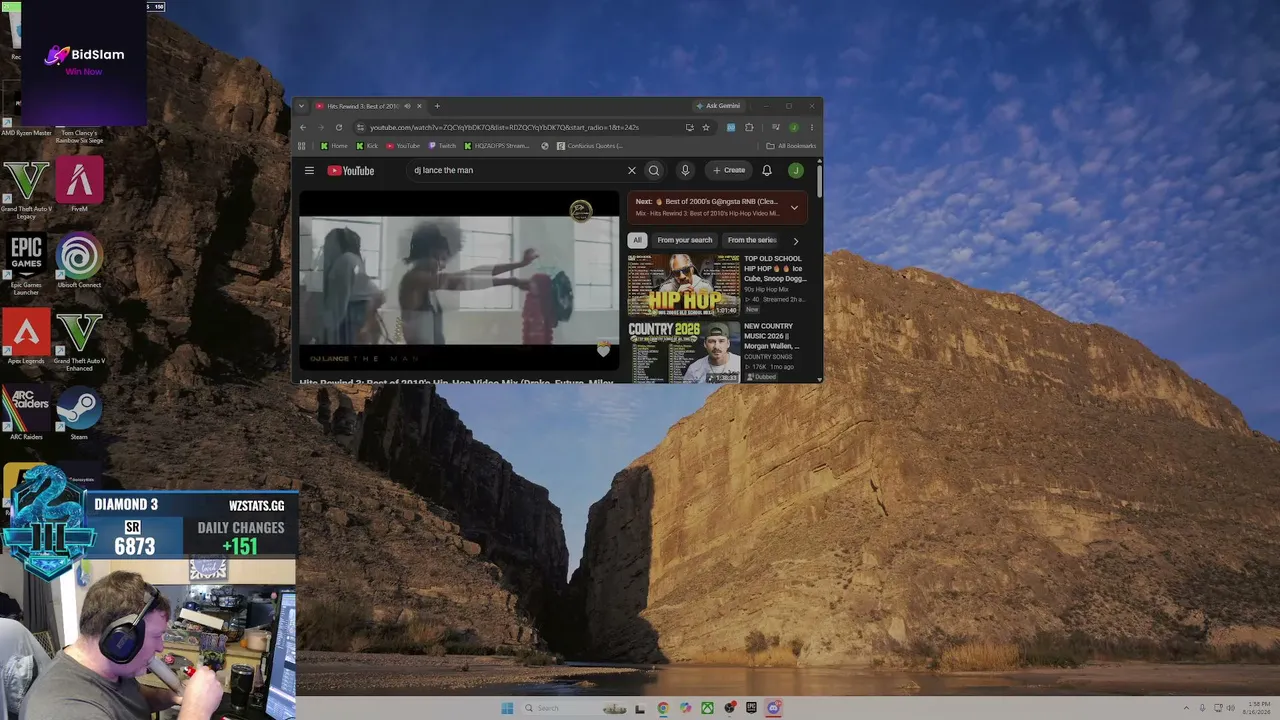This screenshot has height=720, width=1280.
Task: Open the Chrome three-dot menu
Action: [811, 127]
